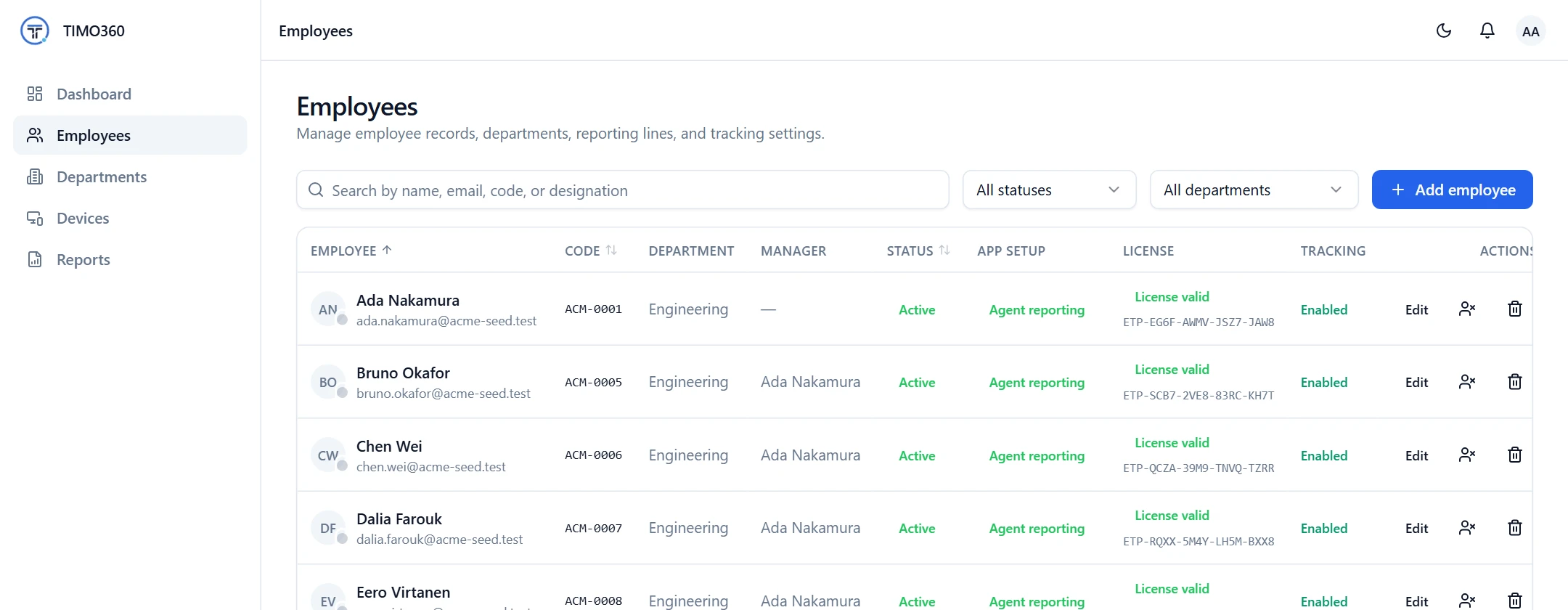The image size is (1568, 610).
Task: Open the All departments filter dropdown
Action: click(1254, 190)
